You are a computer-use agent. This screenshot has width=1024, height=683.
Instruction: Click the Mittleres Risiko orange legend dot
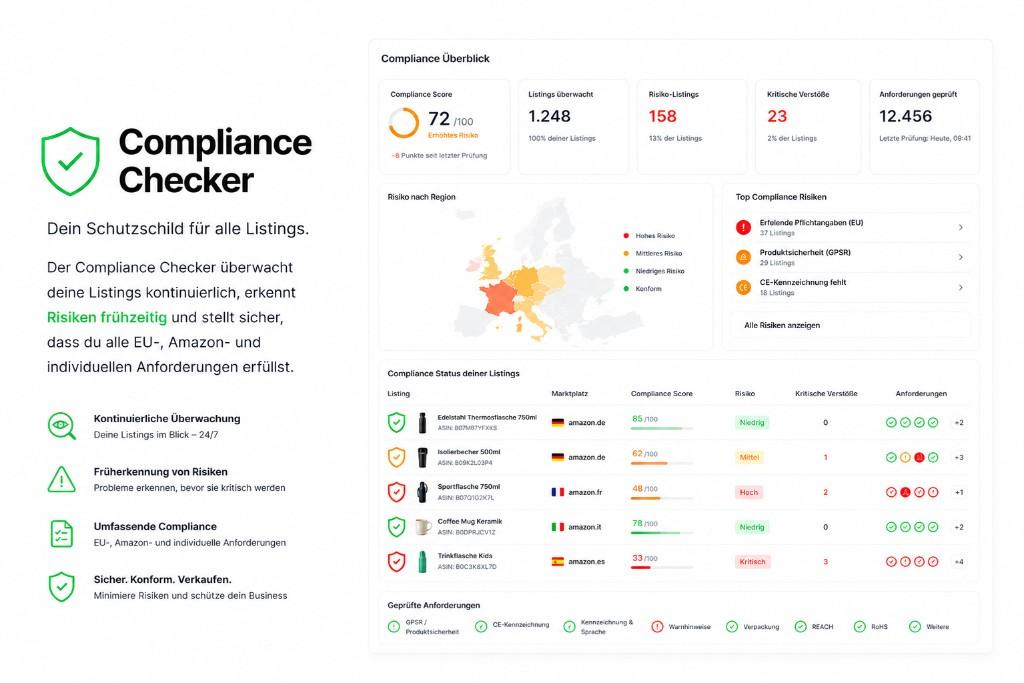[x=626, y=253]
